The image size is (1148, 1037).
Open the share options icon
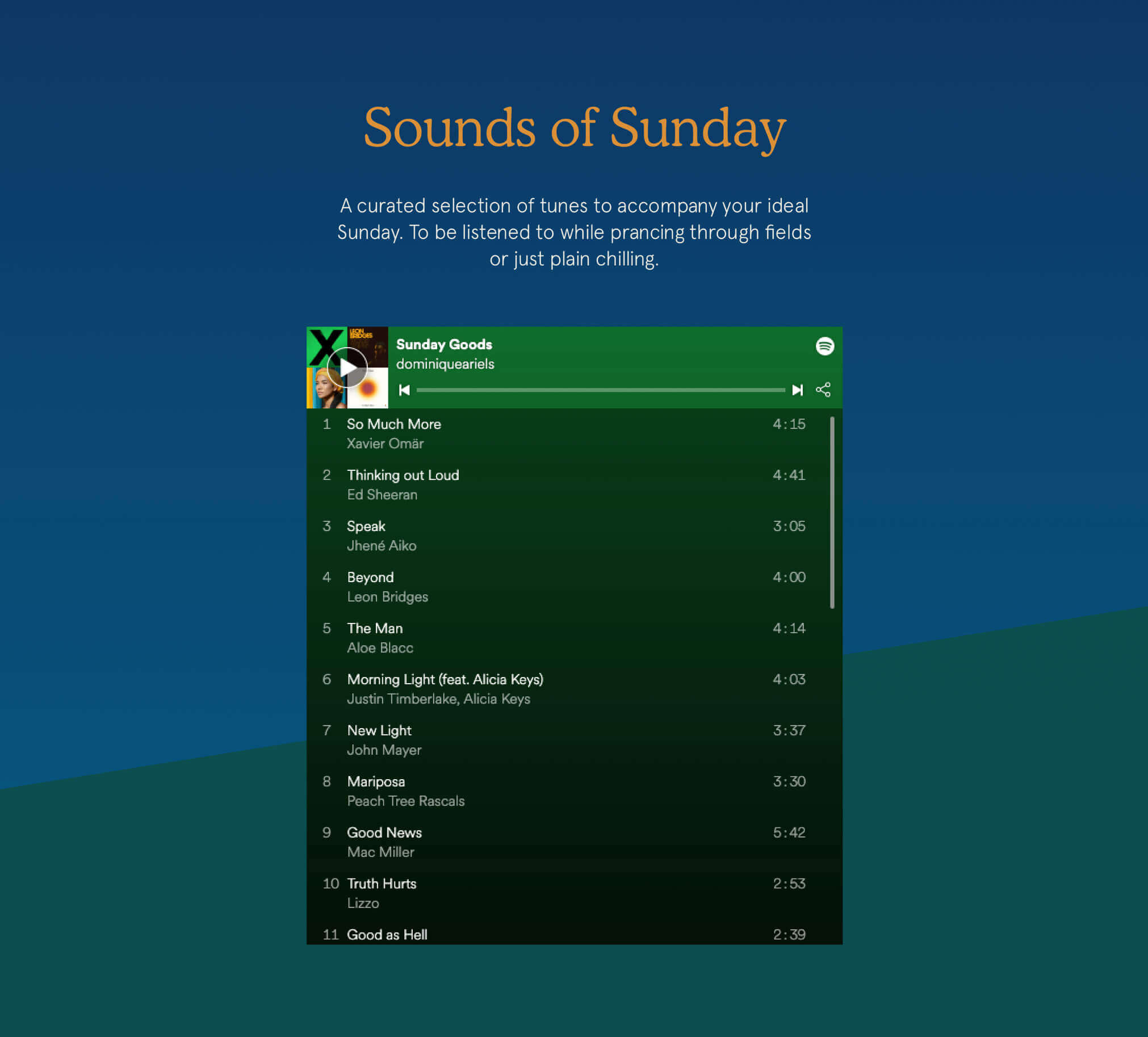pyautogui.click(x=823, y=390)
